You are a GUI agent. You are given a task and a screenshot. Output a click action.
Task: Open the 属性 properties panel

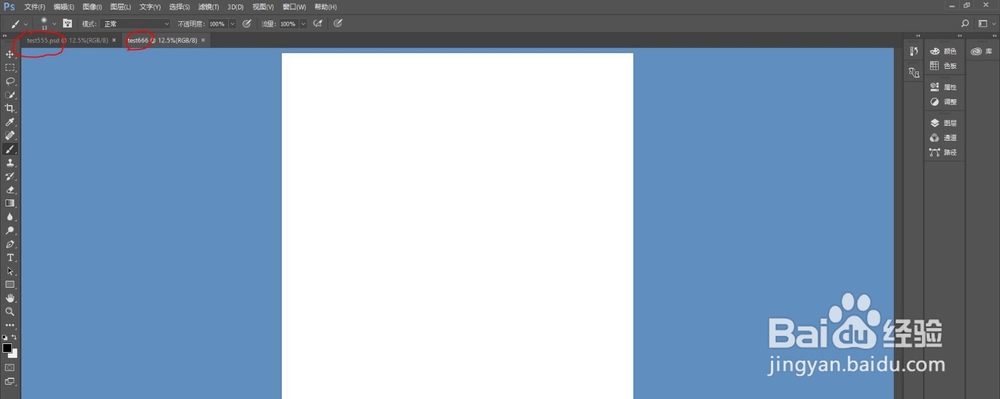[x=944, y=87]
